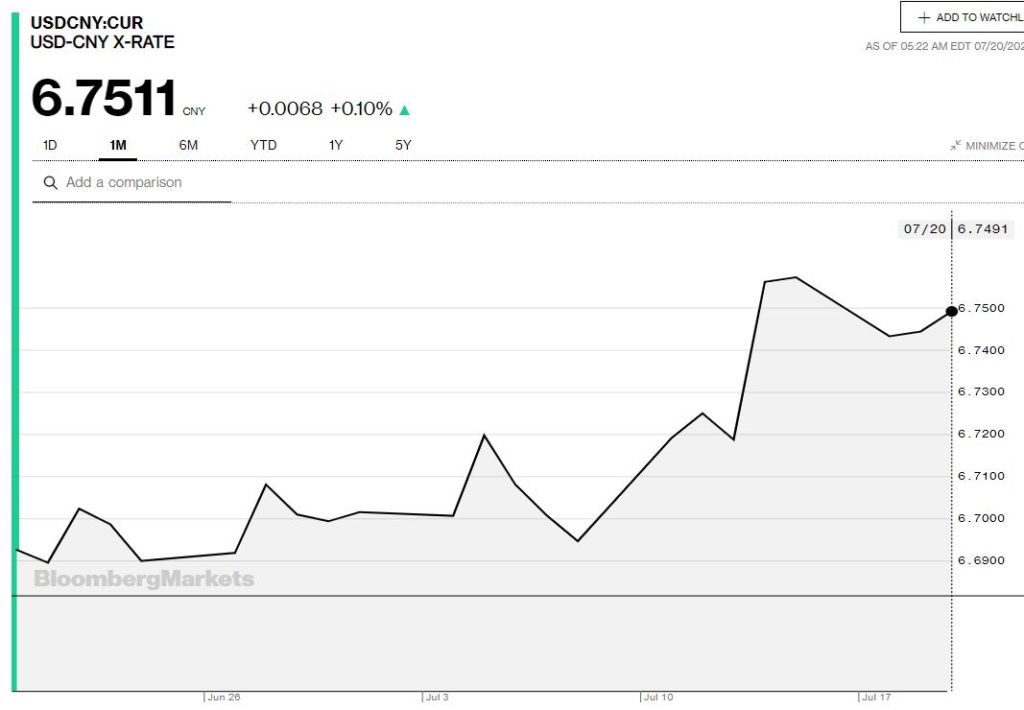Click the Jun 26 x-axis date label
Viewport: 1024px width, 710px height.
(x=222, y=696)
